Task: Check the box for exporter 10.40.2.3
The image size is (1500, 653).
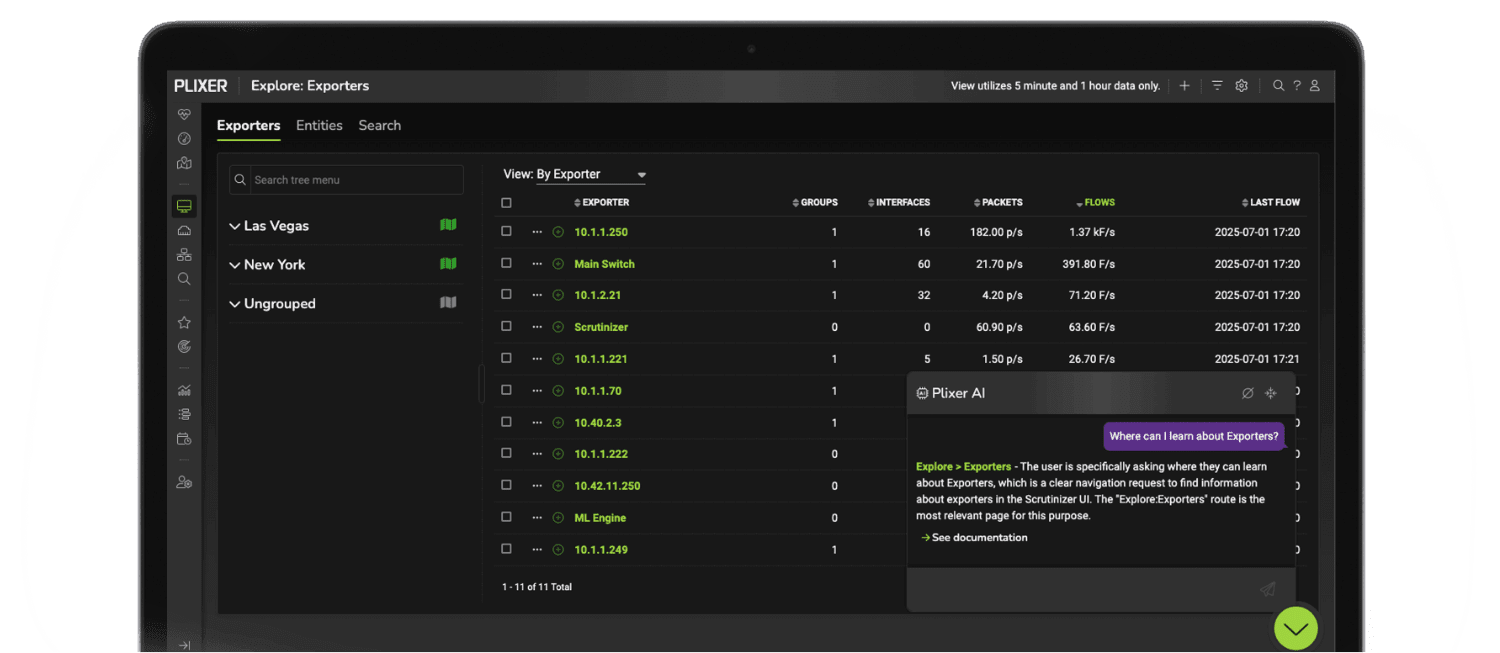Action: [506, 422]
